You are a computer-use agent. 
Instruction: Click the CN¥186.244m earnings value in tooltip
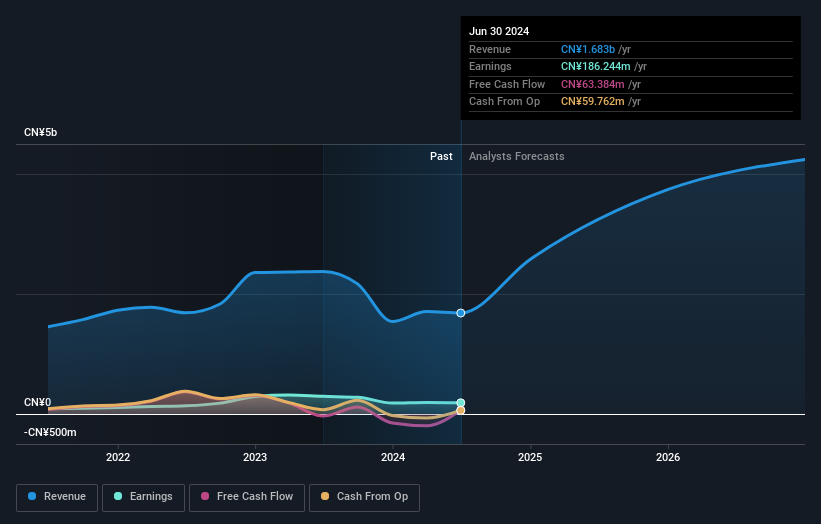click(596, 66)
